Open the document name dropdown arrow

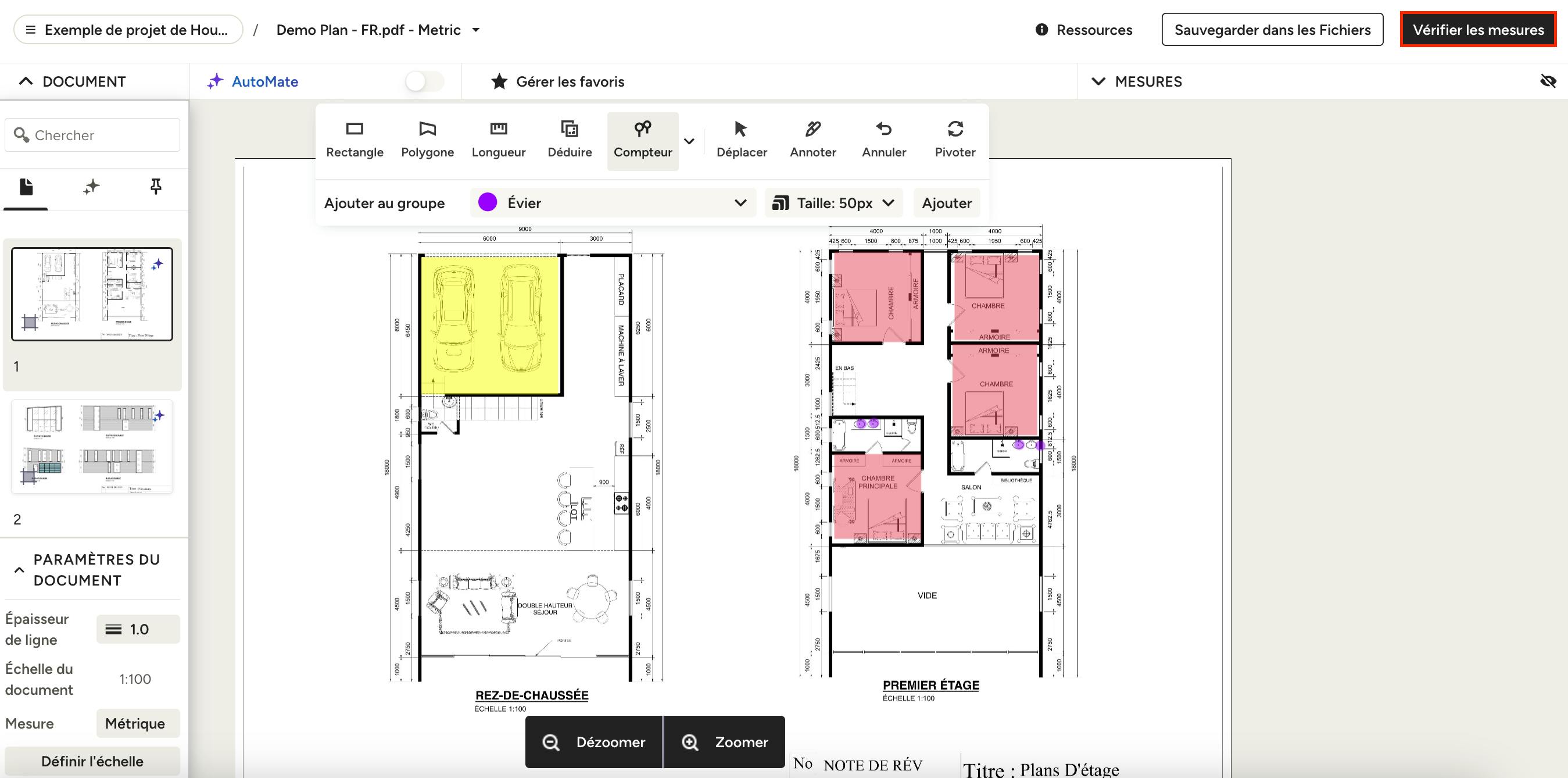coord(476,30)
